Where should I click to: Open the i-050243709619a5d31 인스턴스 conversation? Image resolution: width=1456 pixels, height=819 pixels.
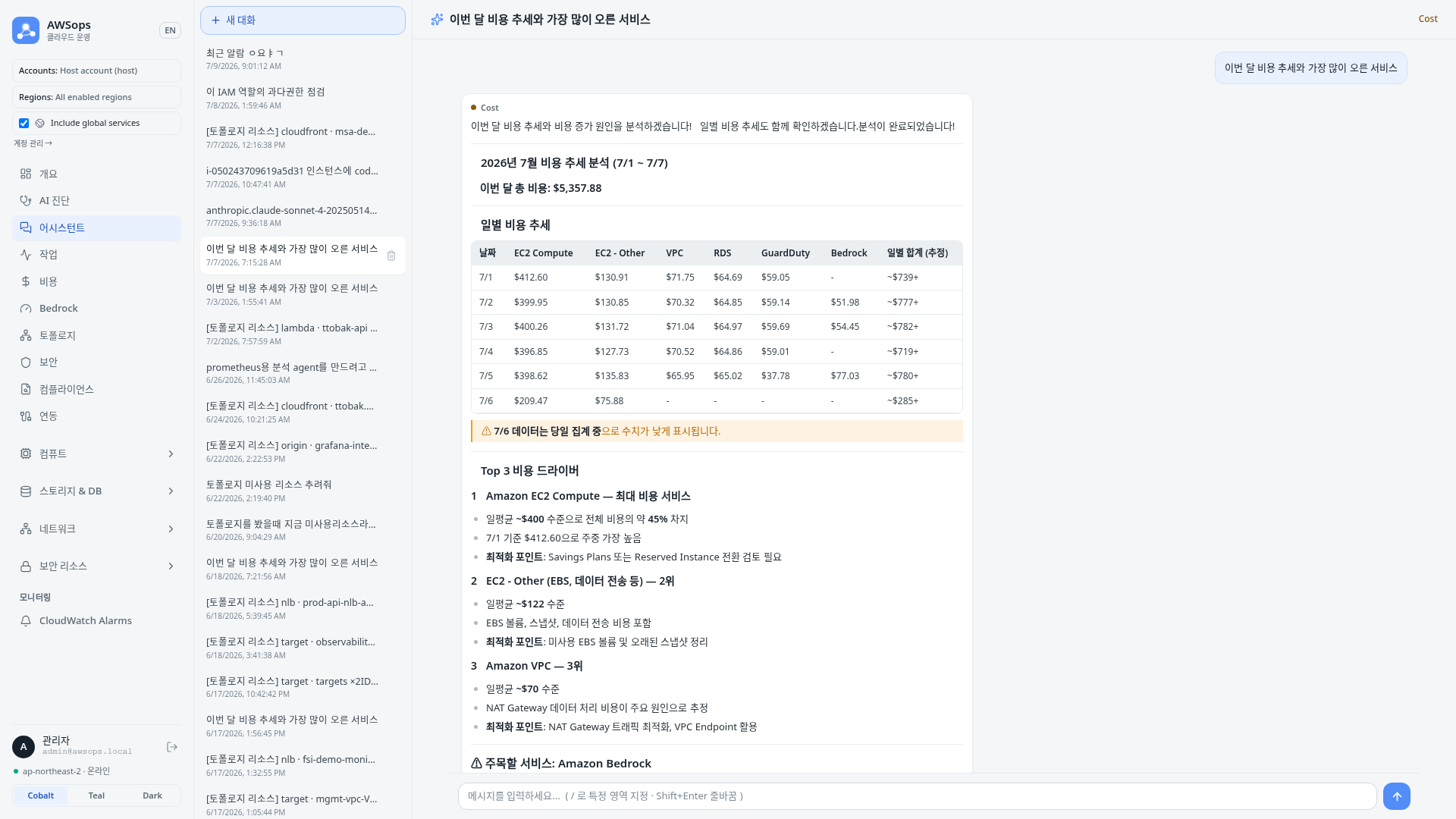point(303,177)
